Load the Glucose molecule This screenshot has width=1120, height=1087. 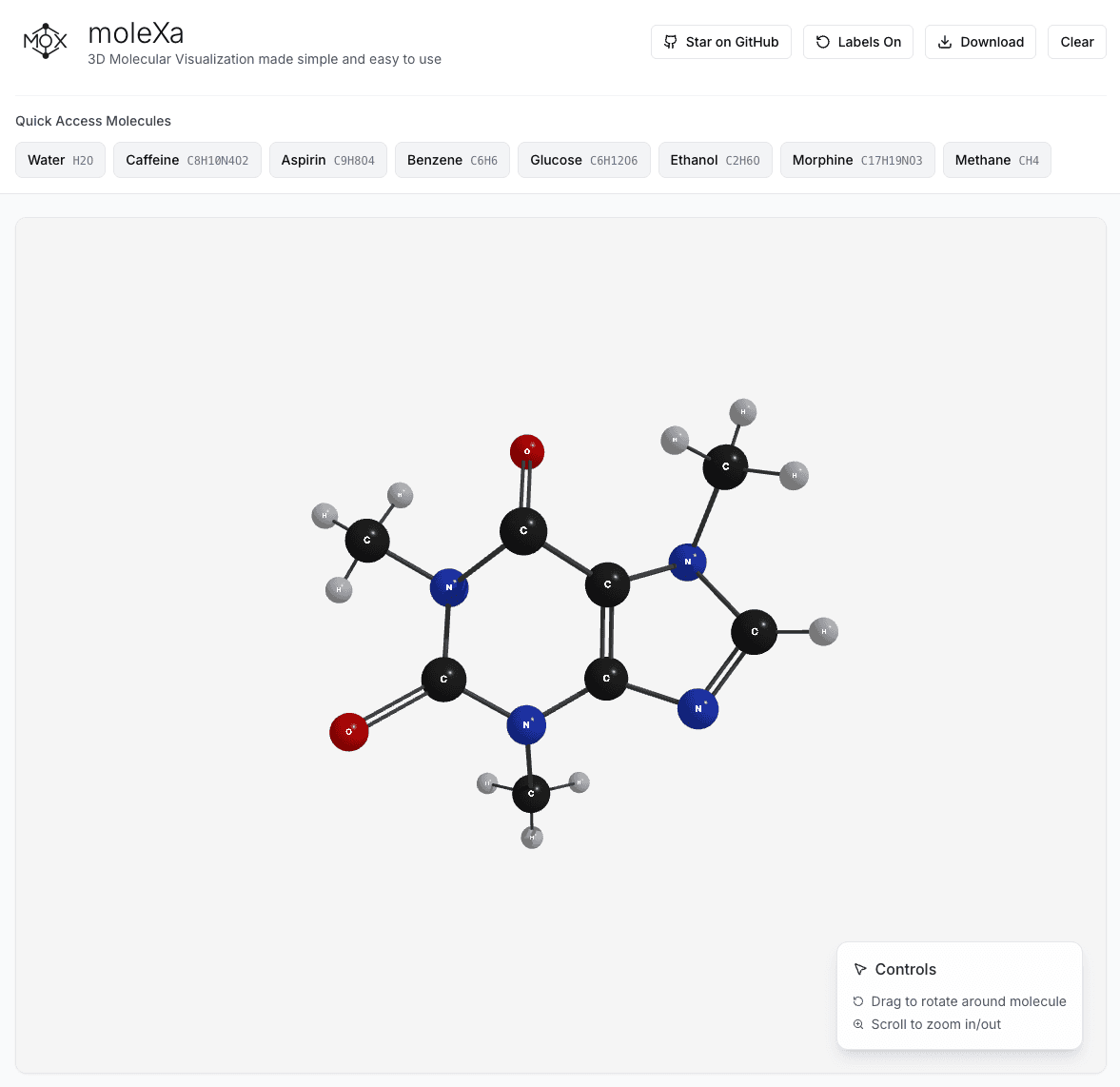click(583, 160)
